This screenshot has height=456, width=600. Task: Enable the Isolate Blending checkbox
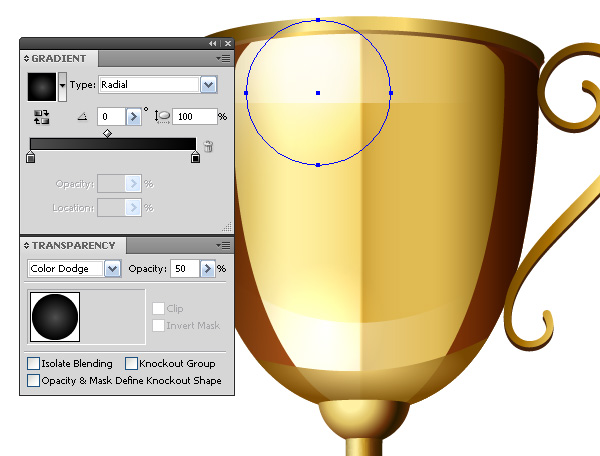33,363
